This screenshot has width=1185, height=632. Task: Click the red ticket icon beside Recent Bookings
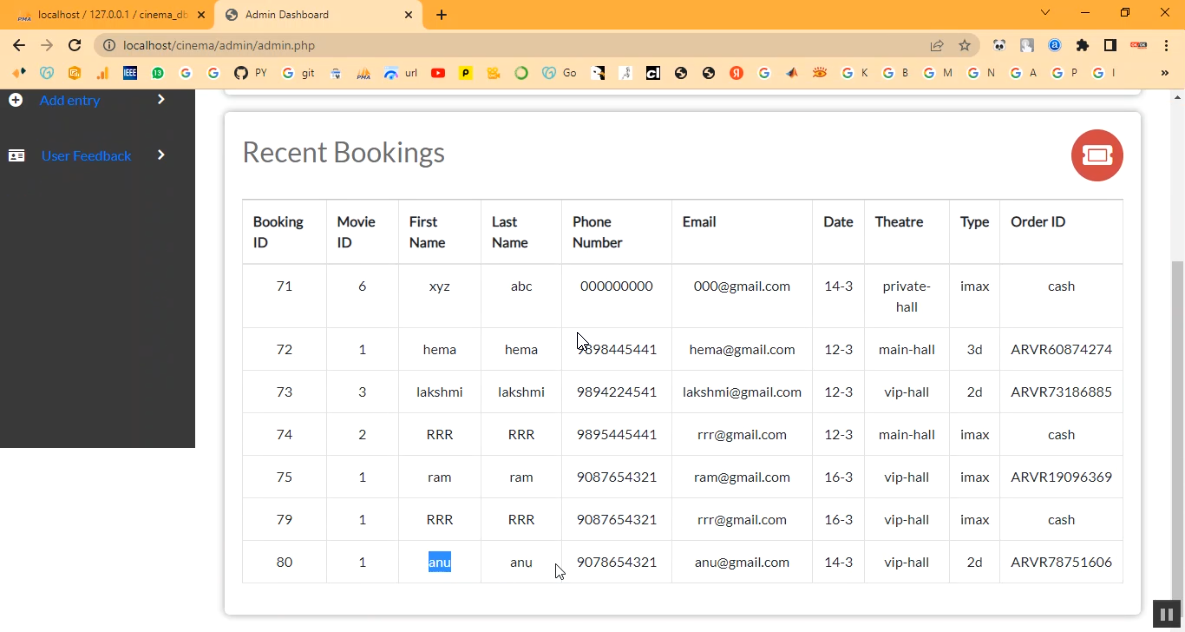(1097, 155)
